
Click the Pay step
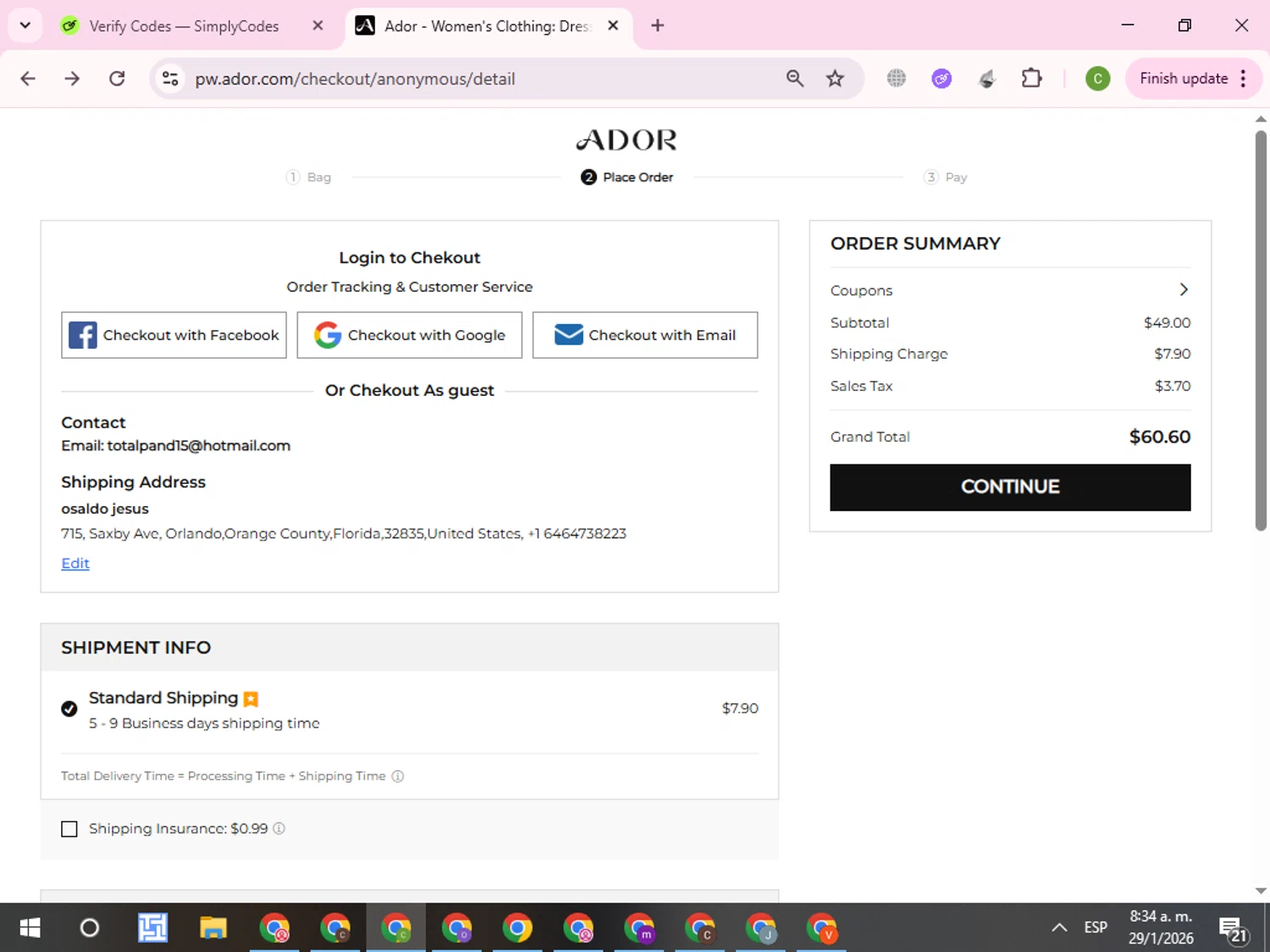946,177
